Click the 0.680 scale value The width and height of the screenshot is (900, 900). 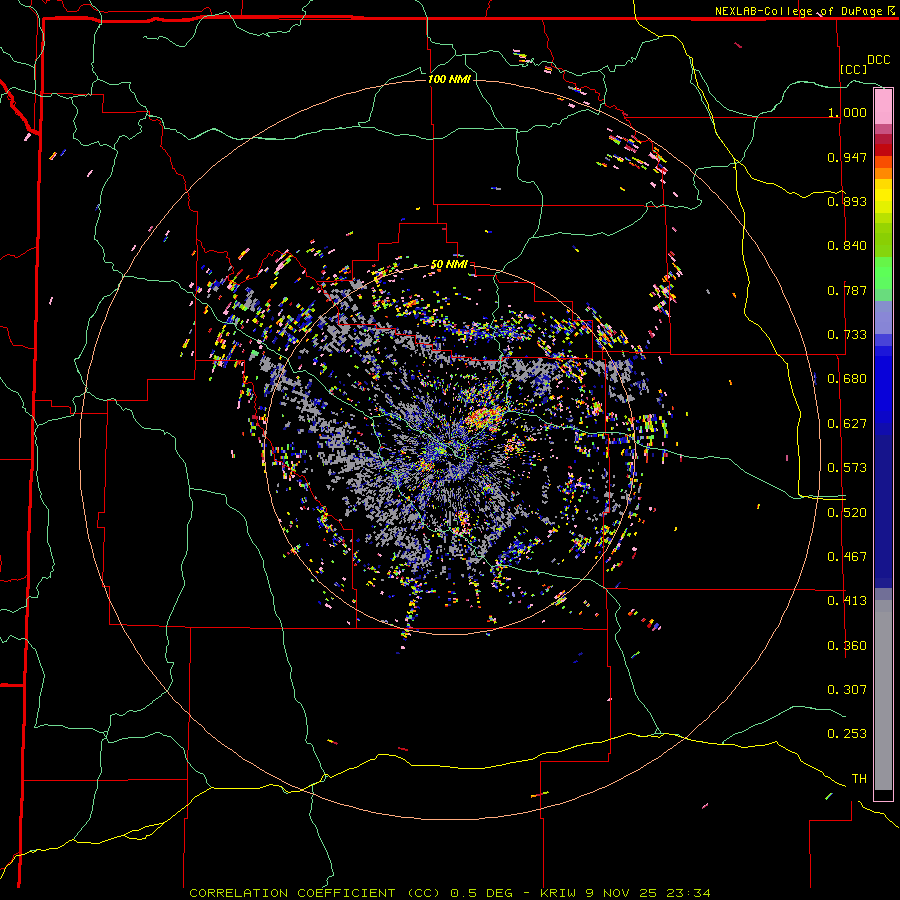[x=847, y=379]
